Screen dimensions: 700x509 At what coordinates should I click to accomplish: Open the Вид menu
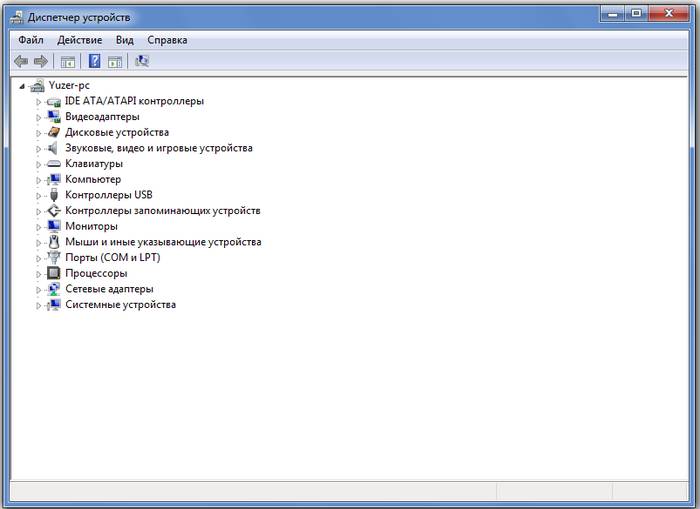(124, 40)
